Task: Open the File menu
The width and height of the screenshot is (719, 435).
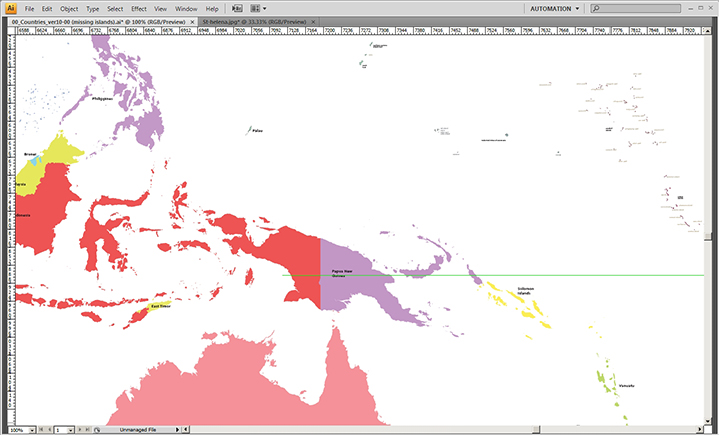Action: click(30, 8)
